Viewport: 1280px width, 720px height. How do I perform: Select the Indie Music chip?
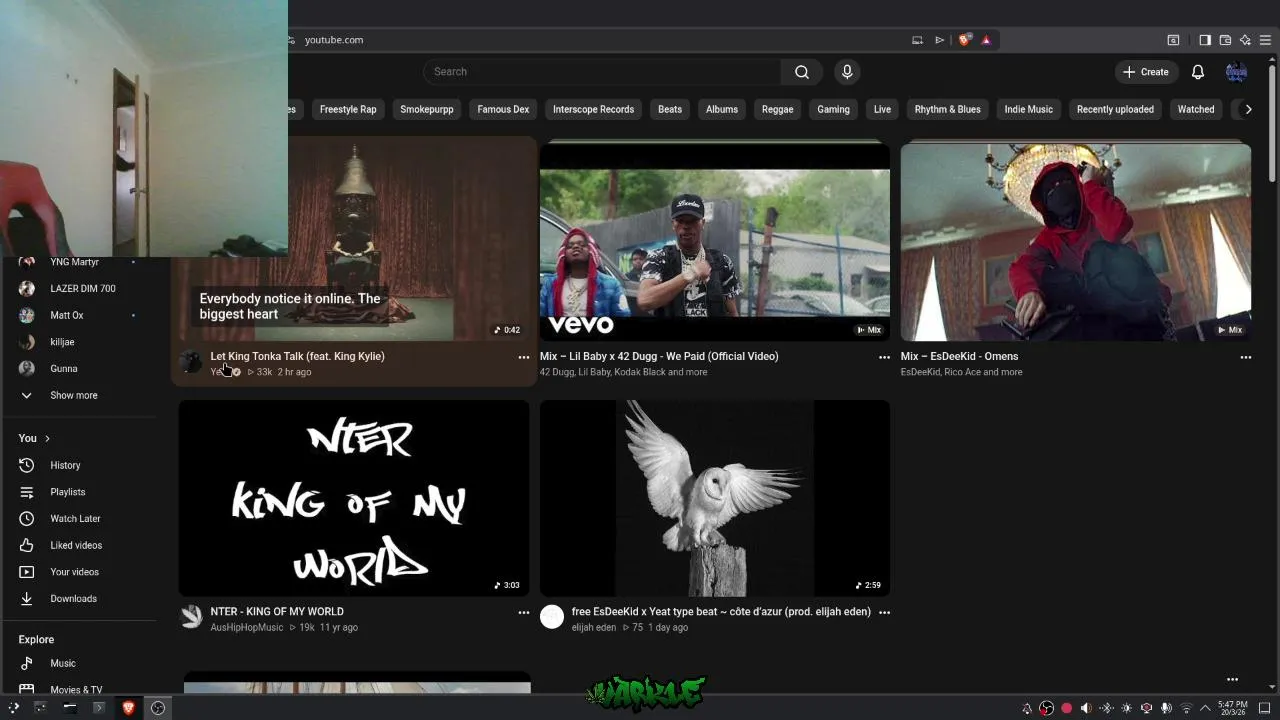coord(1028,109)
